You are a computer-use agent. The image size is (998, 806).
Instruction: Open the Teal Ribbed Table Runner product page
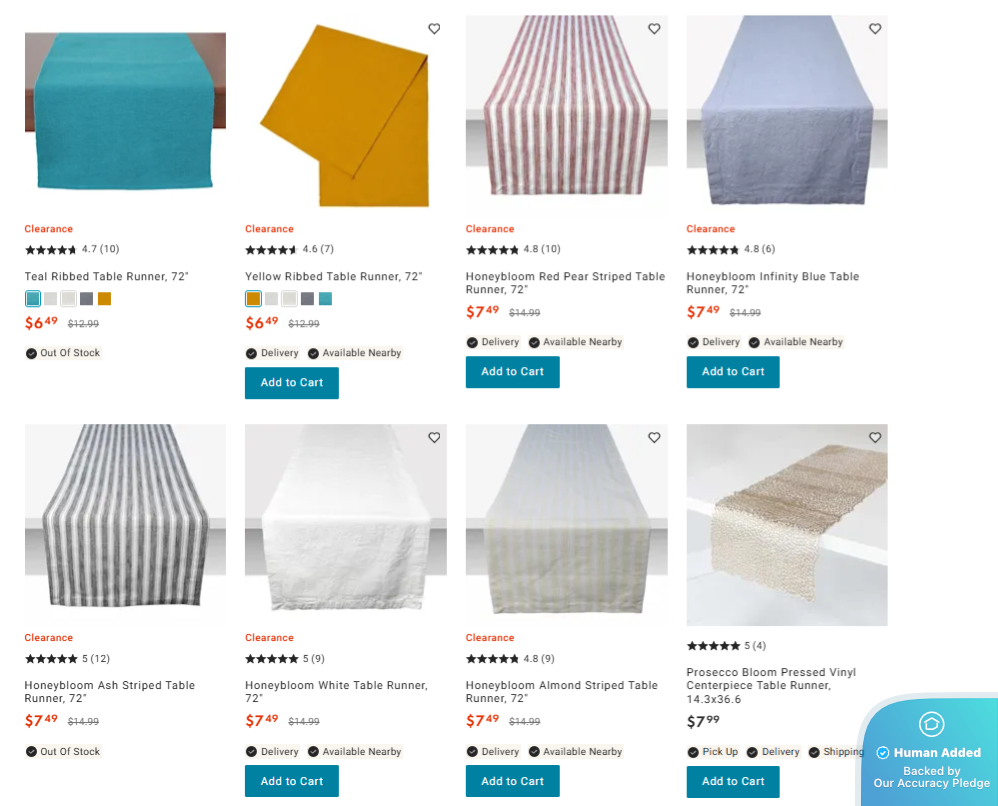(106, 276)
